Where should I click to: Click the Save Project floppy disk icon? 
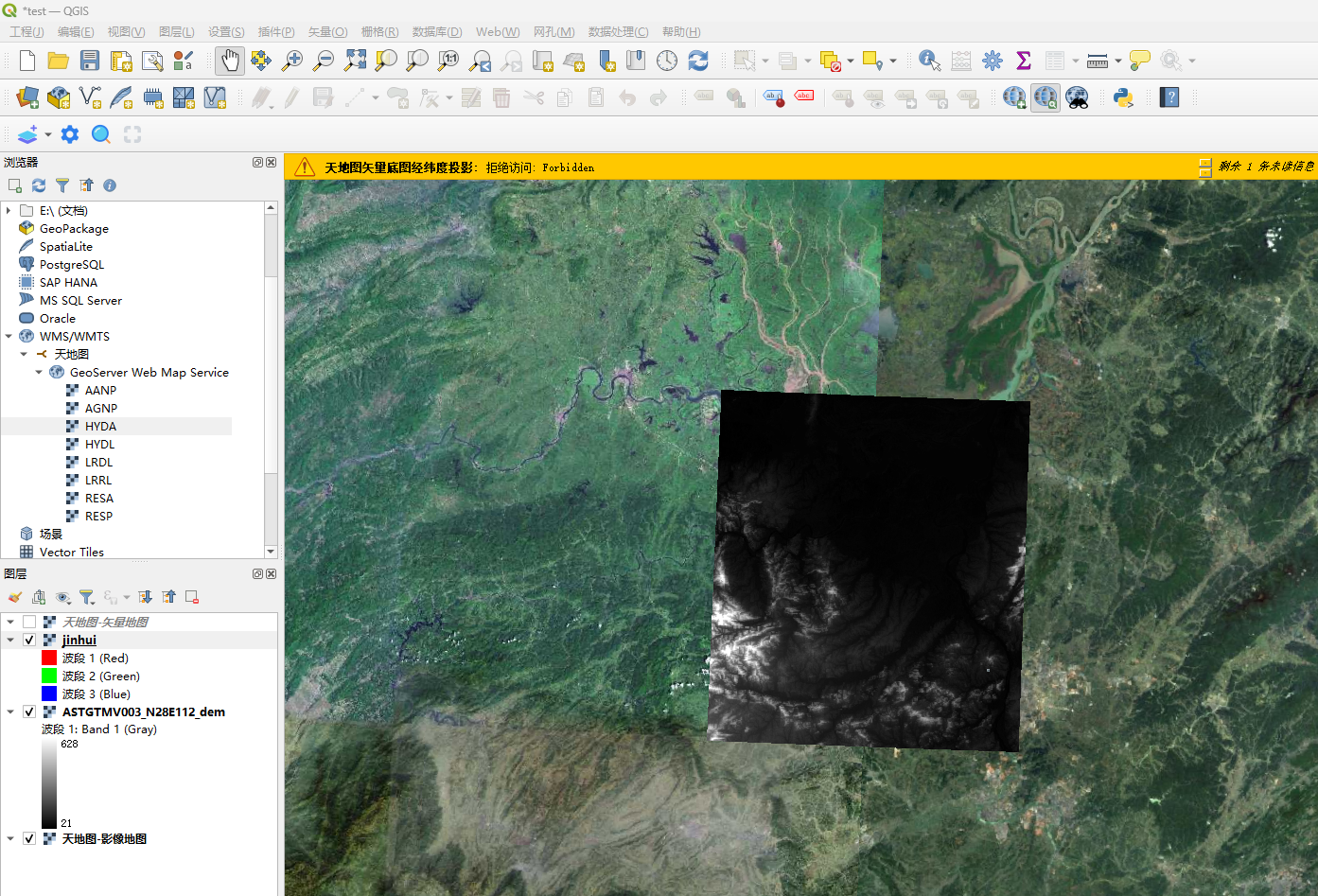coord(90,61)
